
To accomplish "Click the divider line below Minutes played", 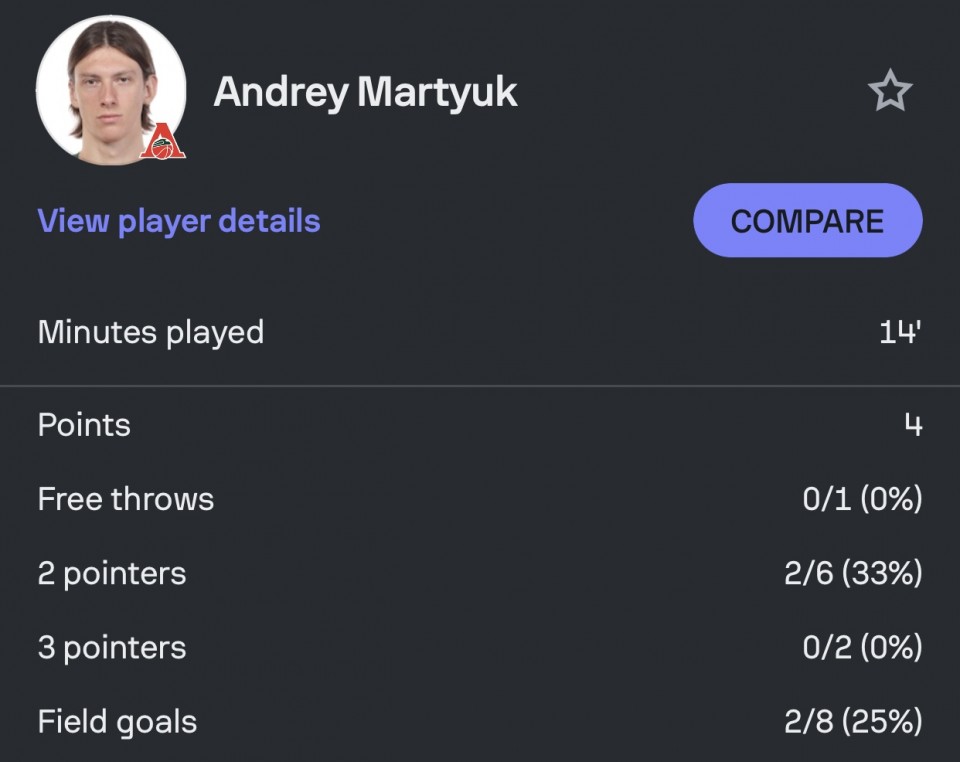I will click(x=480, y=386).
